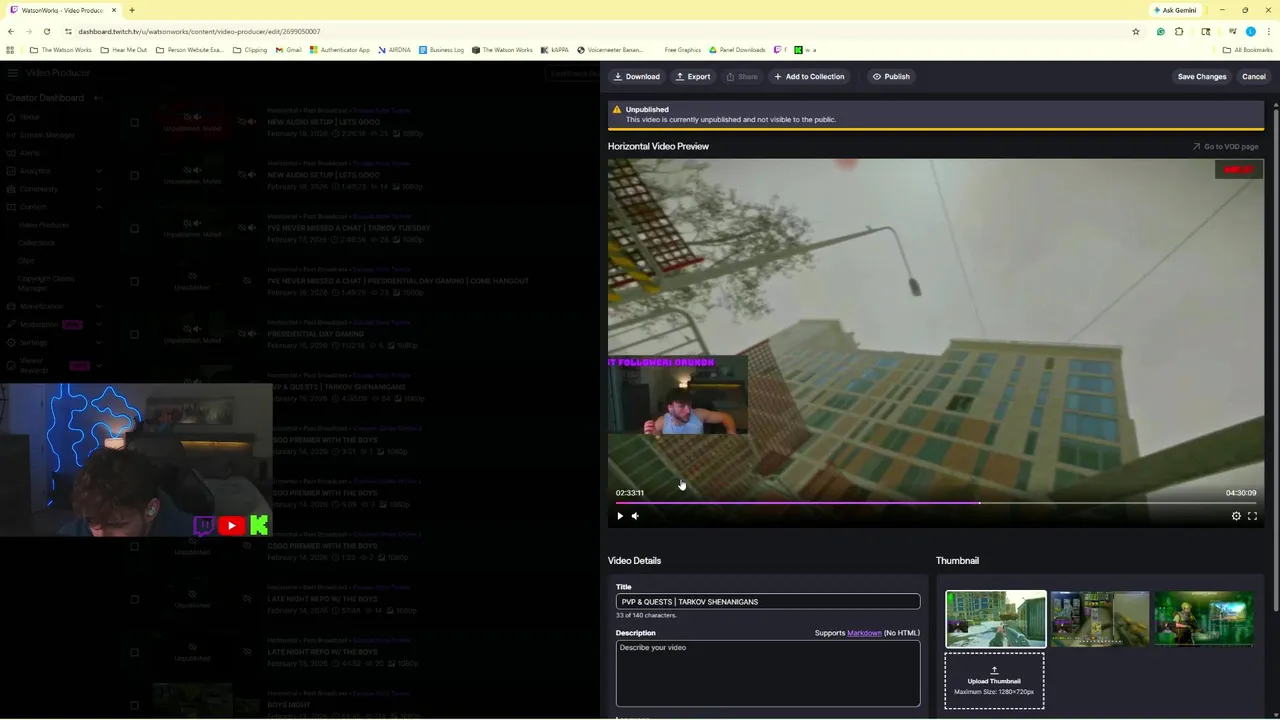Screen dimensions: 1280x720
Task: Bookmark this page with the star icon
Action: coord(1136,32)
